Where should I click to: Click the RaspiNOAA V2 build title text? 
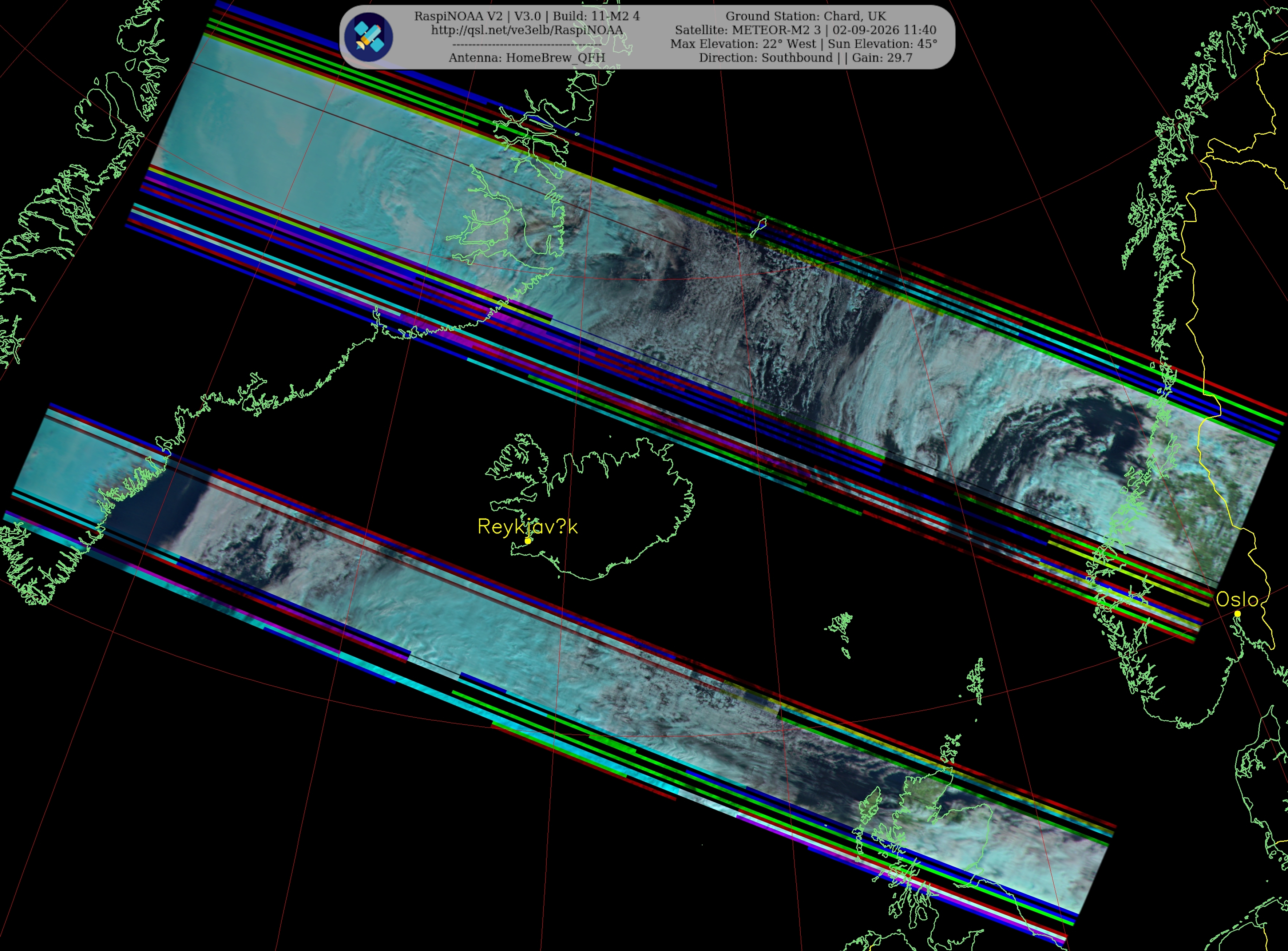coord(527,16)
